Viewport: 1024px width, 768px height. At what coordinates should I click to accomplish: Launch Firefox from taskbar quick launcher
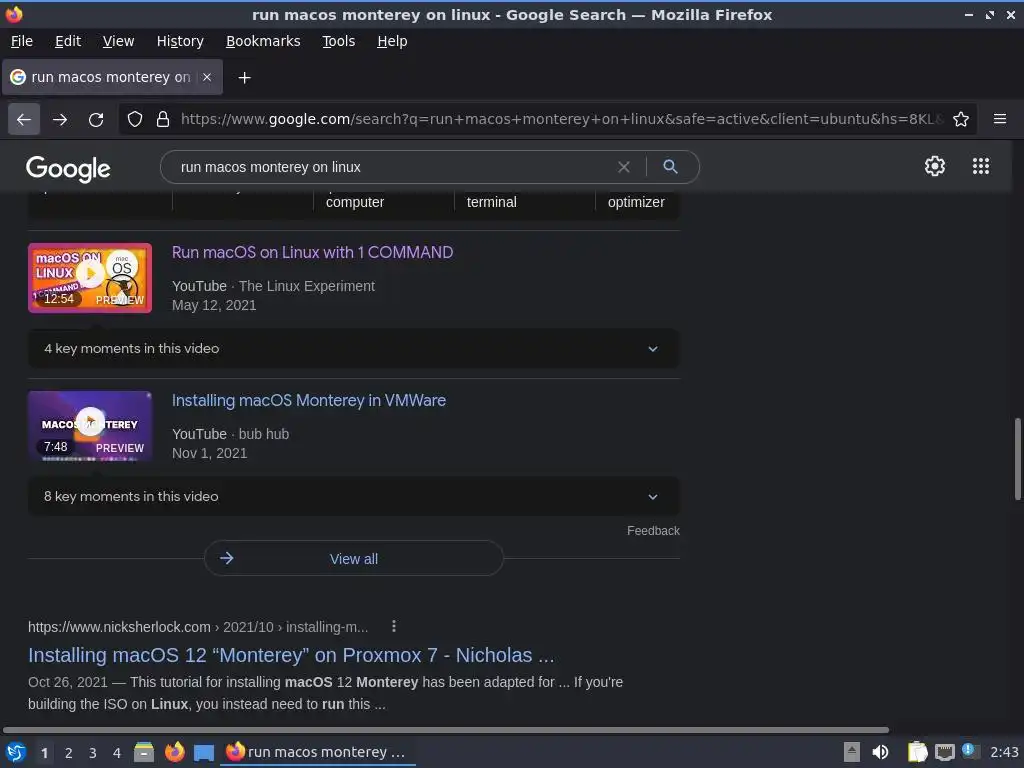174,752
